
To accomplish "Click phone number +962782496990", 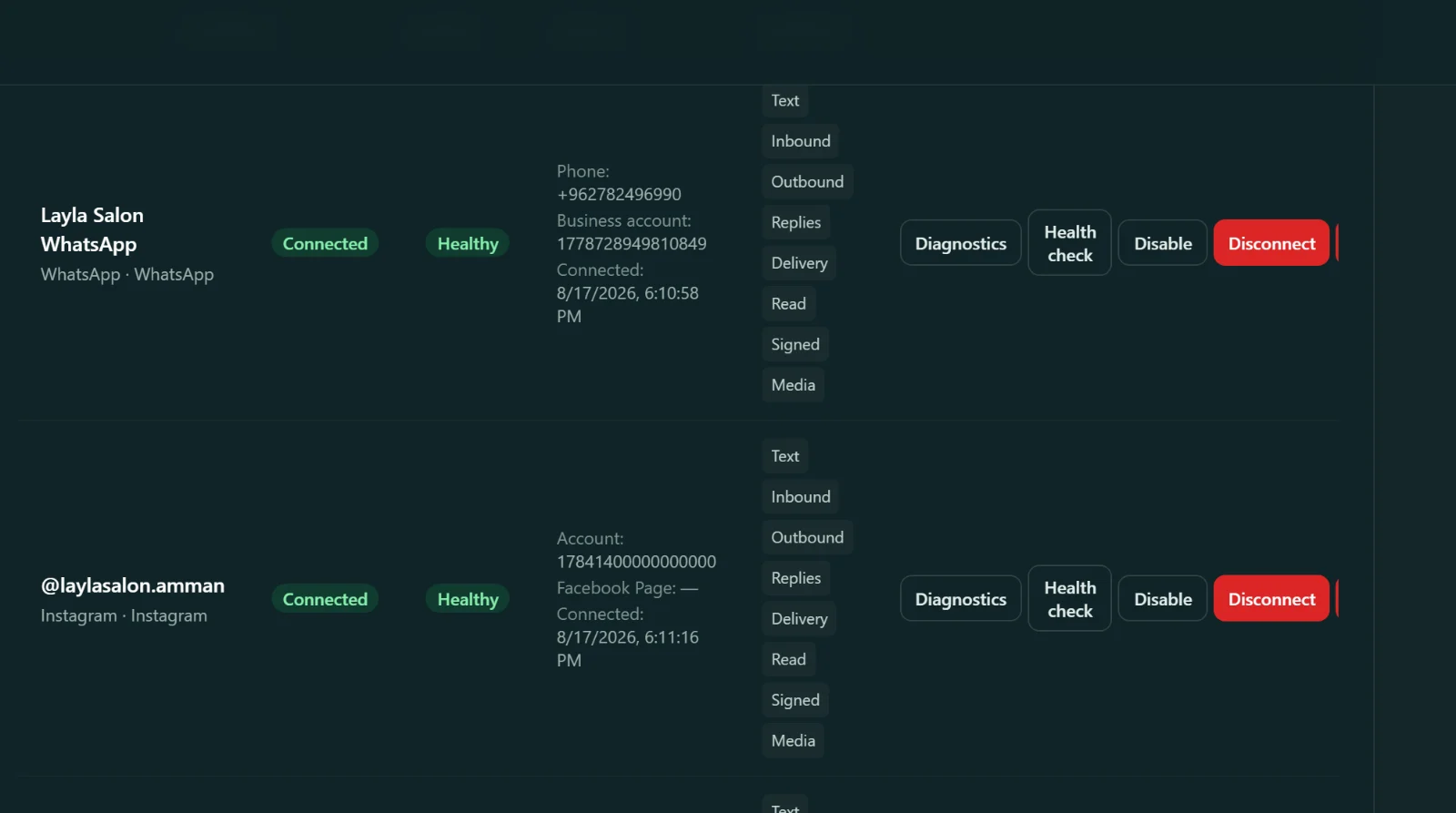I will pyautogui.click(x=619, y=194).
